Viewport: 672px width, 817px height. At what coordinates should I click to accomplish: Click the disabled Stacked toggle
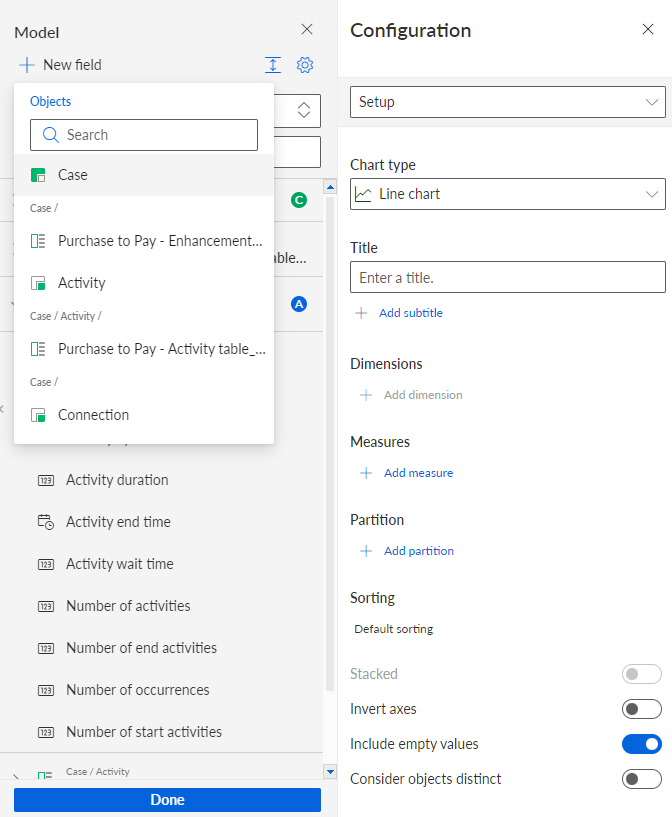(x=642, y=674)
